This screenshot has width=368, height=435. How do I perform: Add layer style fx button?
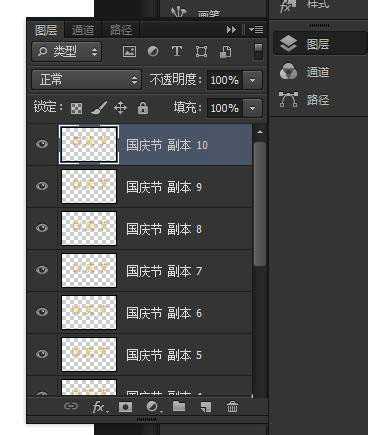point(99,407)
